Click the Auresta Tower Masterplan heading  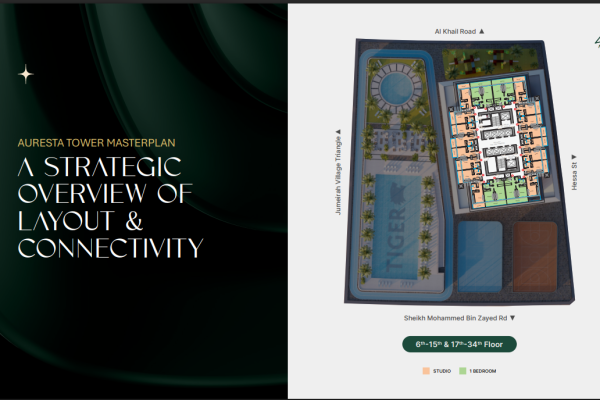pos(89,141)
